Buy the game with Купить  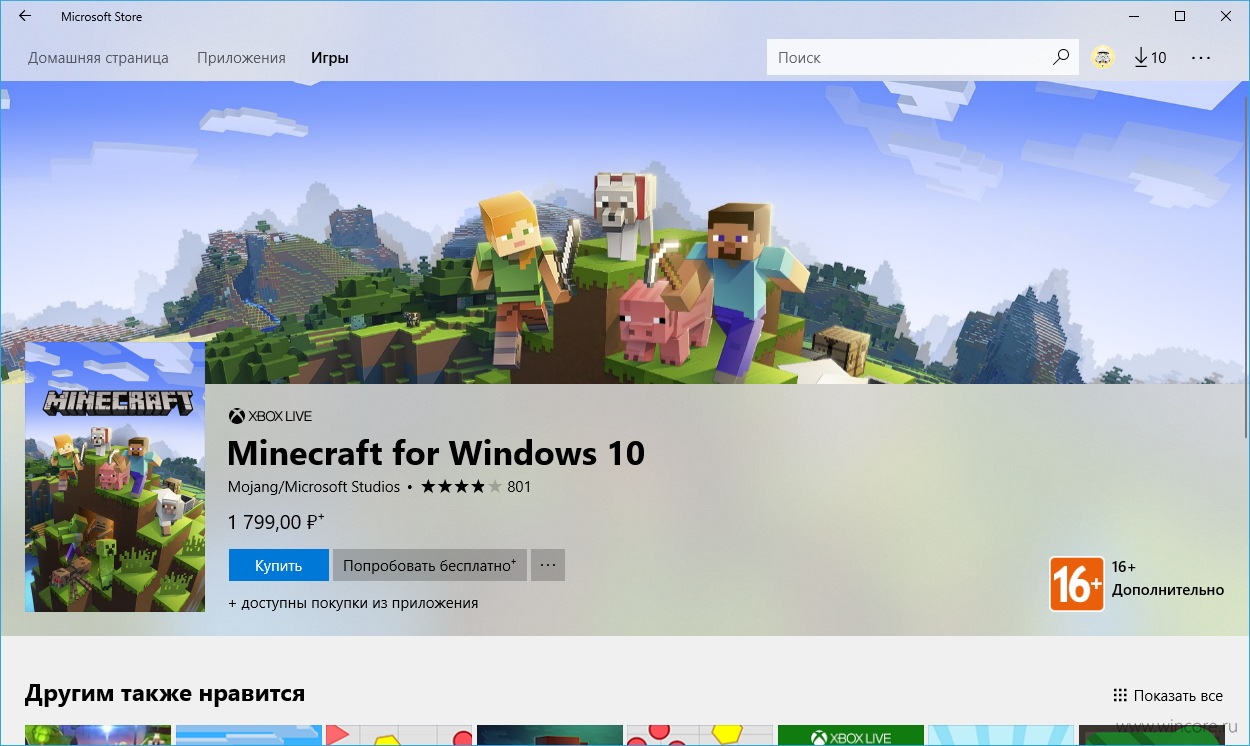[278, 565]
